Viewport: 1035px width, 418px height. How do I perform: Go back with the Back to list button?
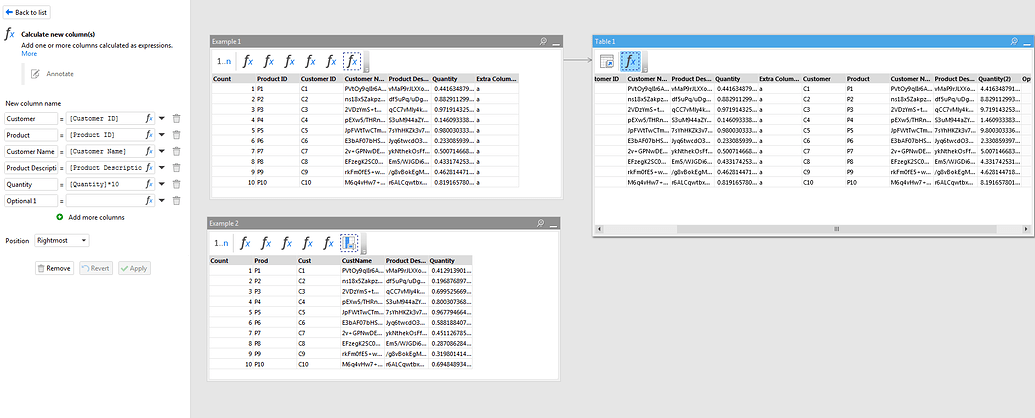coord(26,13)
